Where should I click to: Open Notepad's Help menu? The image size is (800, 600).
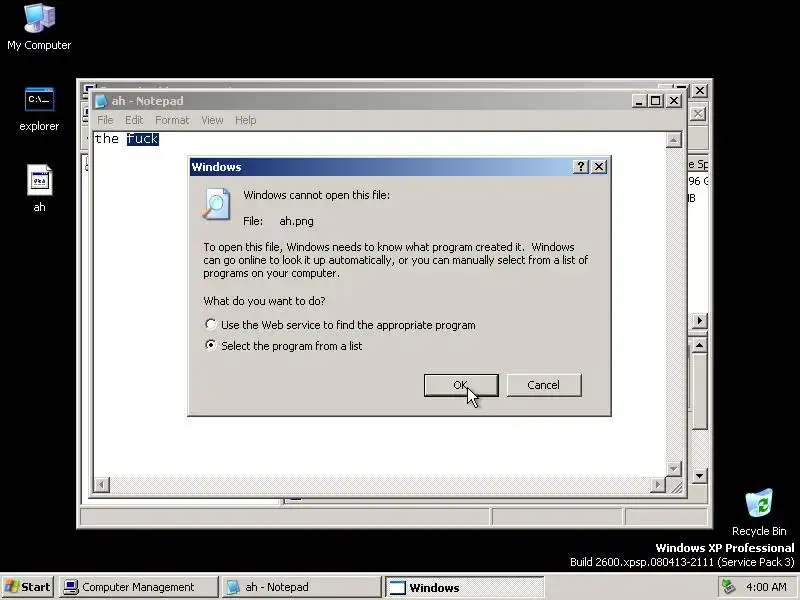tap(245, 120)
